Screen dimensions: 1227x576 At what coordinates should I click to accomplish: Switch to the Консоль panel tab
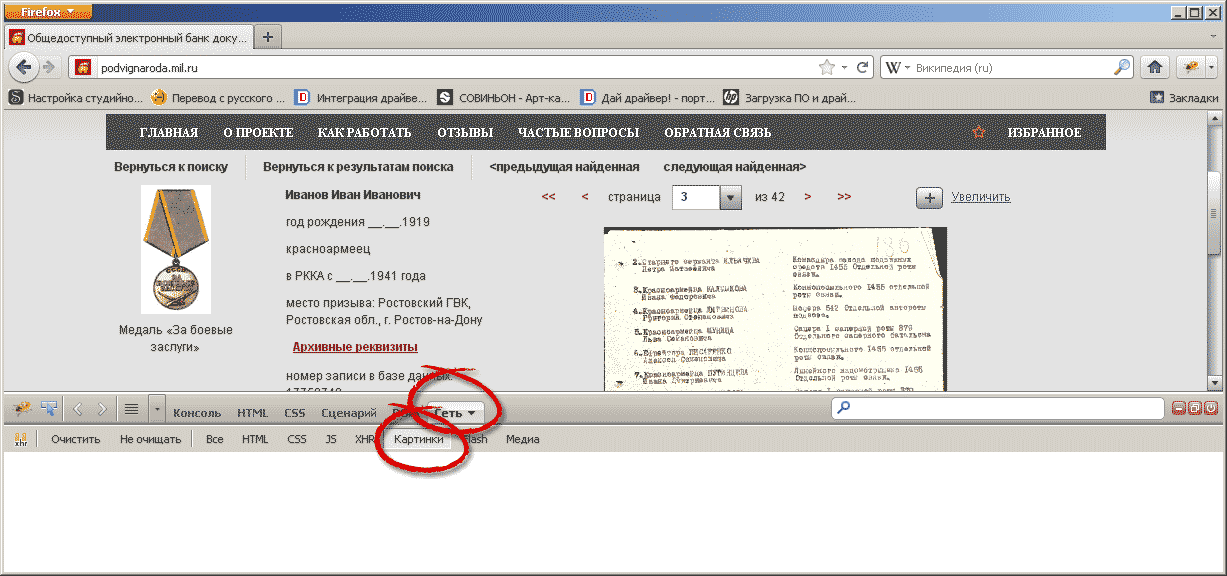[x=197, y=412]
